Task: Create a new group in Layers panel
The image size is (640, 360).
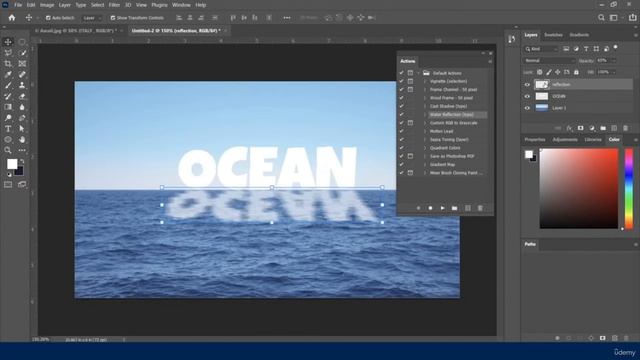Action: click(603, 128)
